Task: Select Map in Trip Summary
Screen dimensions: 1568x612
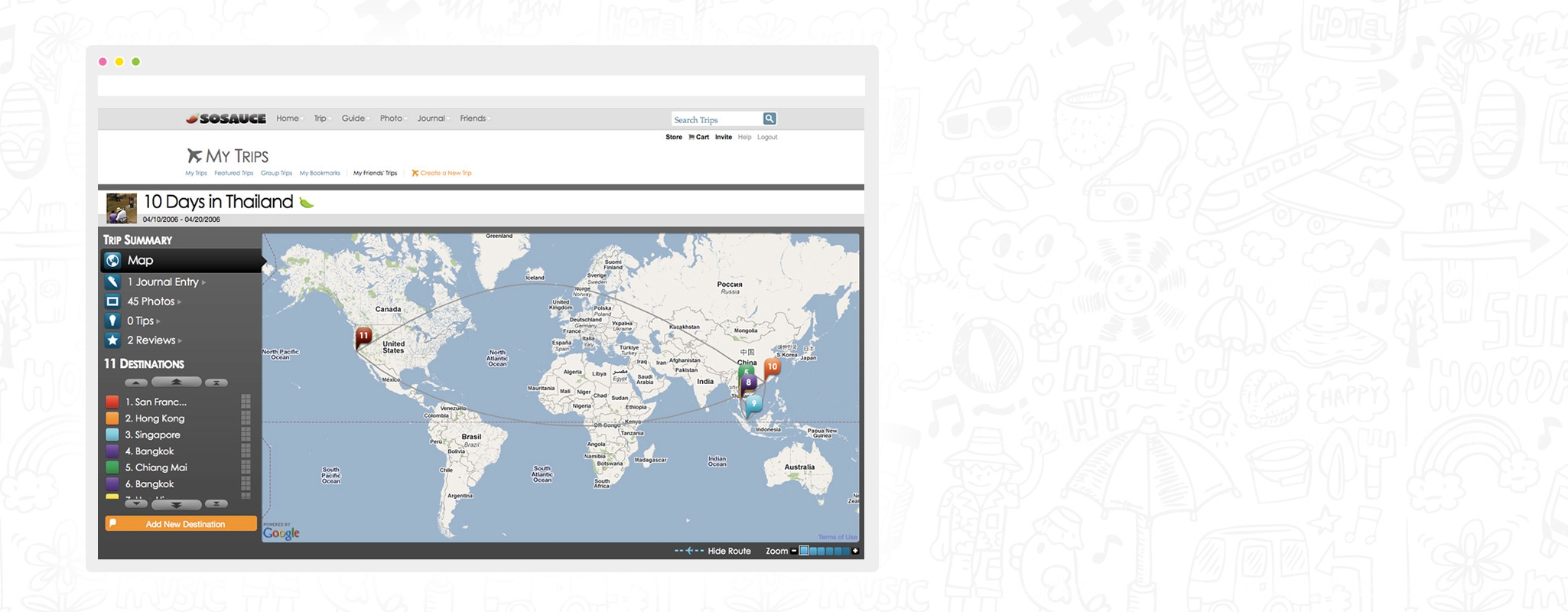Action: click(x=182, y=261)
